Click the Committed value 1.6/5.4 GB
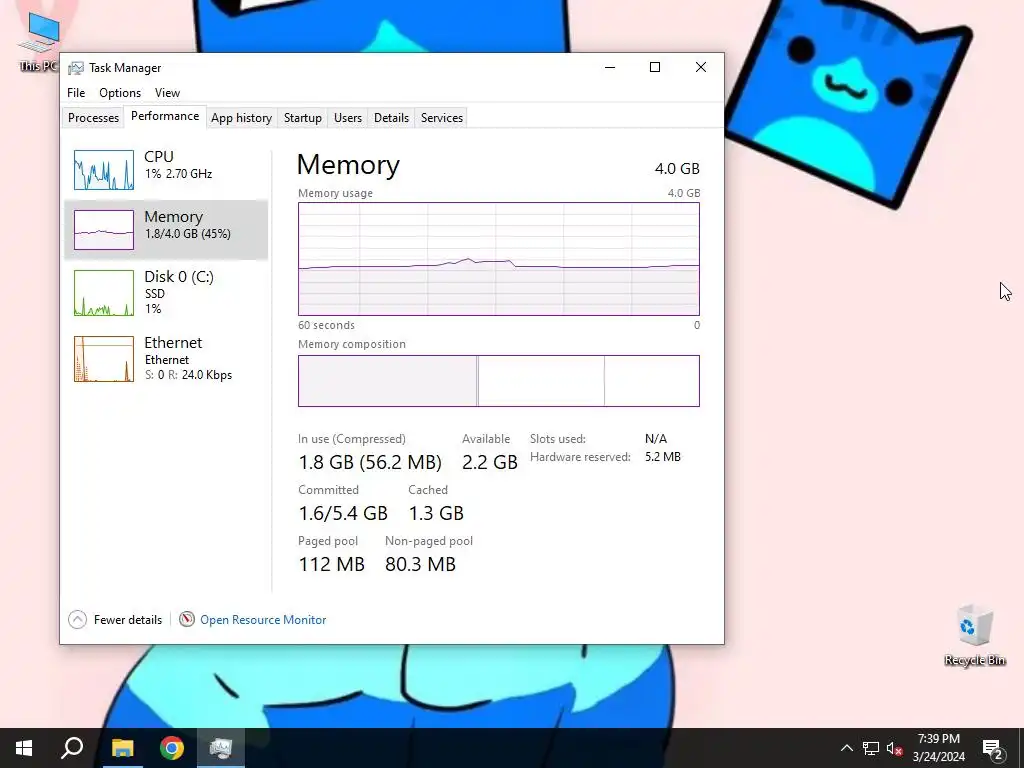 (x=343, y=513)
